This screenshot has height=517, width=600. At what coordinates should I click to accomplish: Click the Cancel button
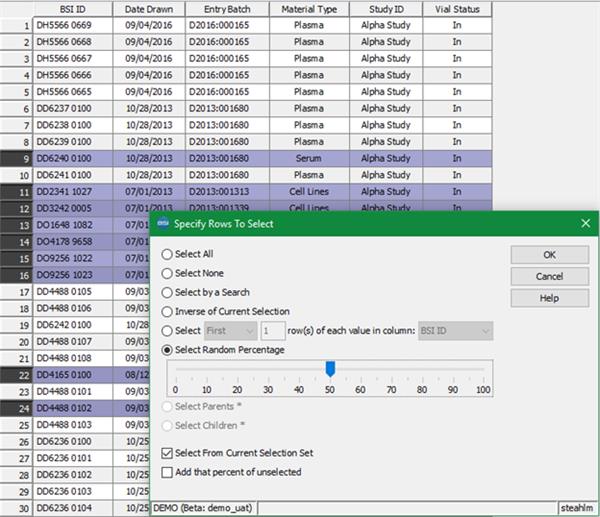coord(549,276)
